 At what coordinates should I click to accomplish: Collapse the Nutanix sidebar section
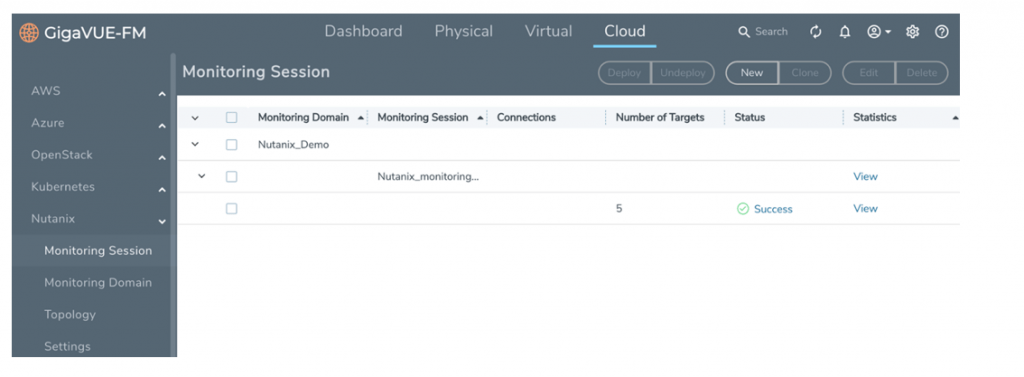click(x=162, y=221)
